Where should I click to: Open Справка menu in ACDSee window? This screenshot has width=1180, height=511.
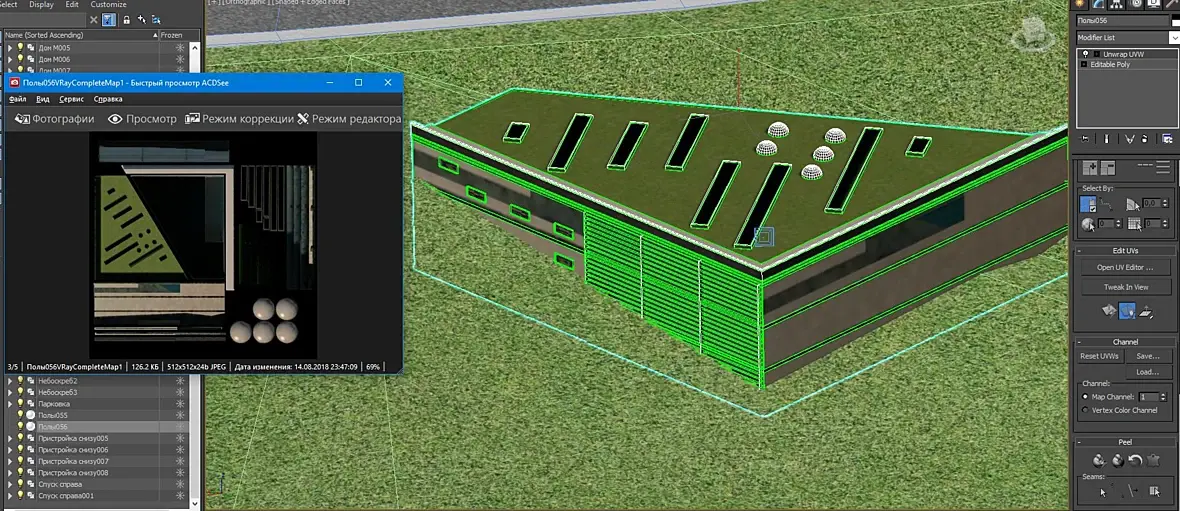(108, 99)
